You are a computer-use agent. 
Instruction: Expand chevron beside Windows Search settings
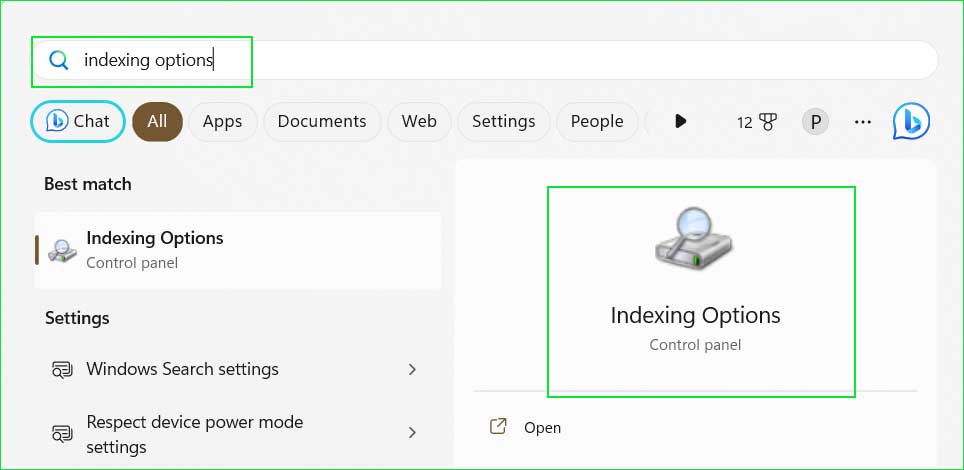[413, 369]
